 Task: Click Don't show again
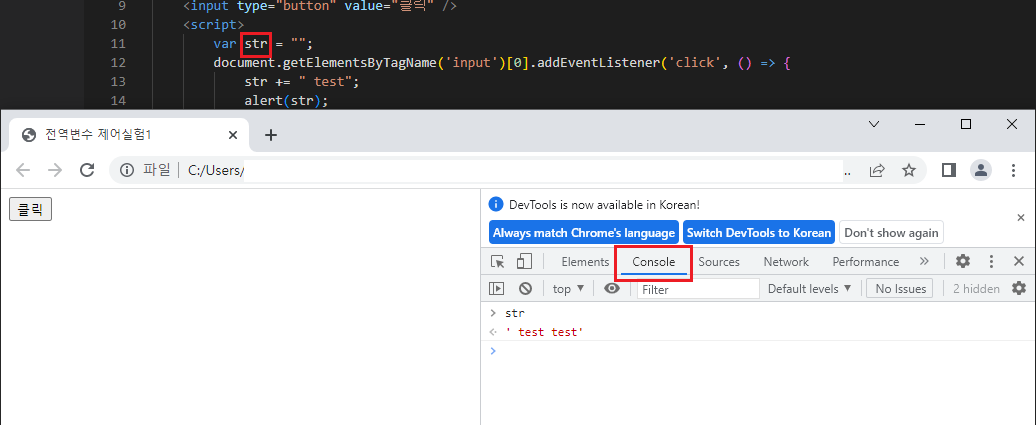tap(891, 233)
